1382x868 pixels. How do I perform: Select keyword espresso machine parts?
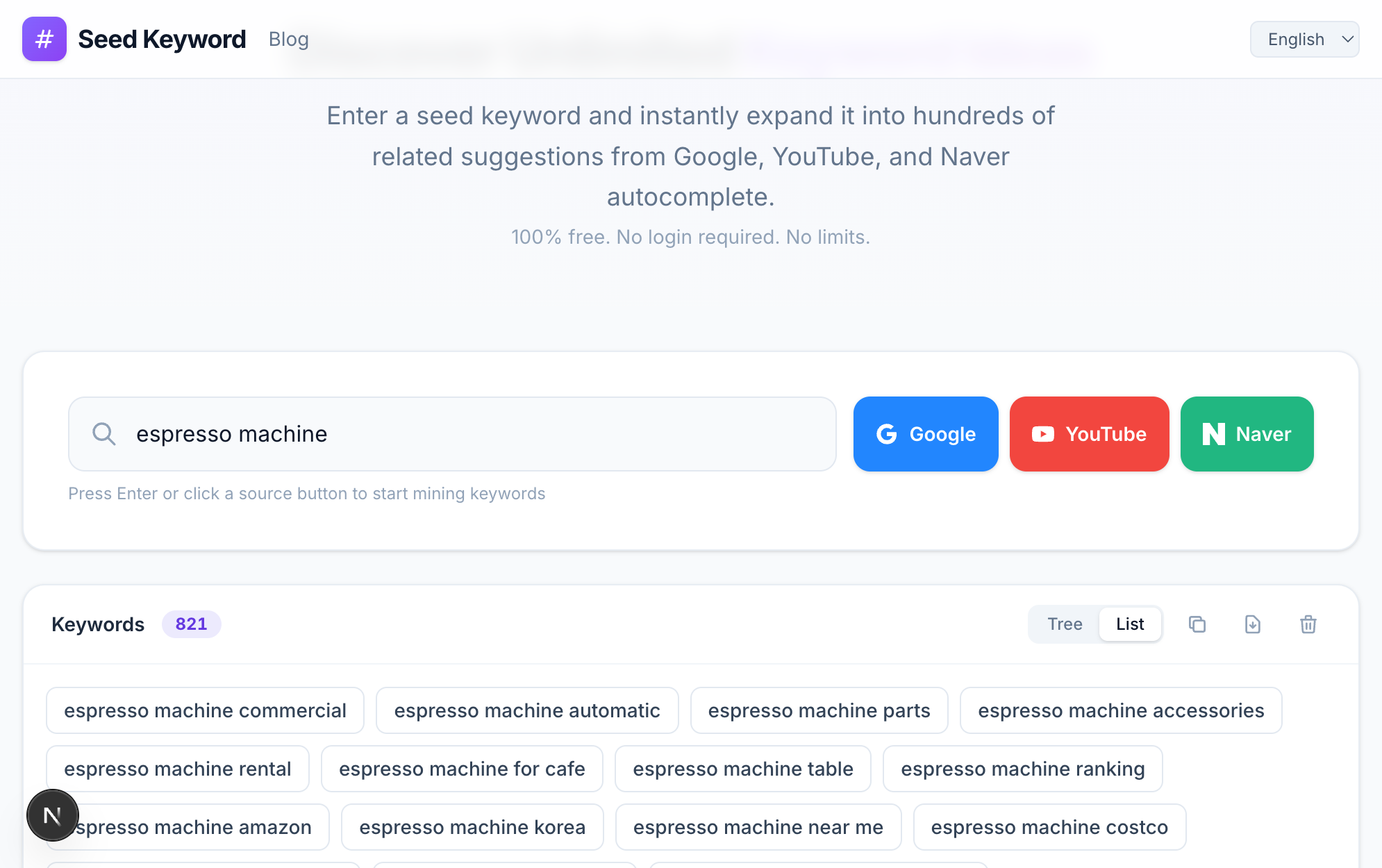(x=819, y=710)
